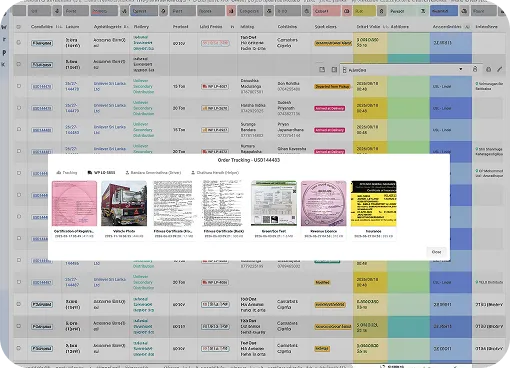Tick checkbox for Suranga Bandara row
The width and height of the screenshot is (510, 368).
click(19, 129)
